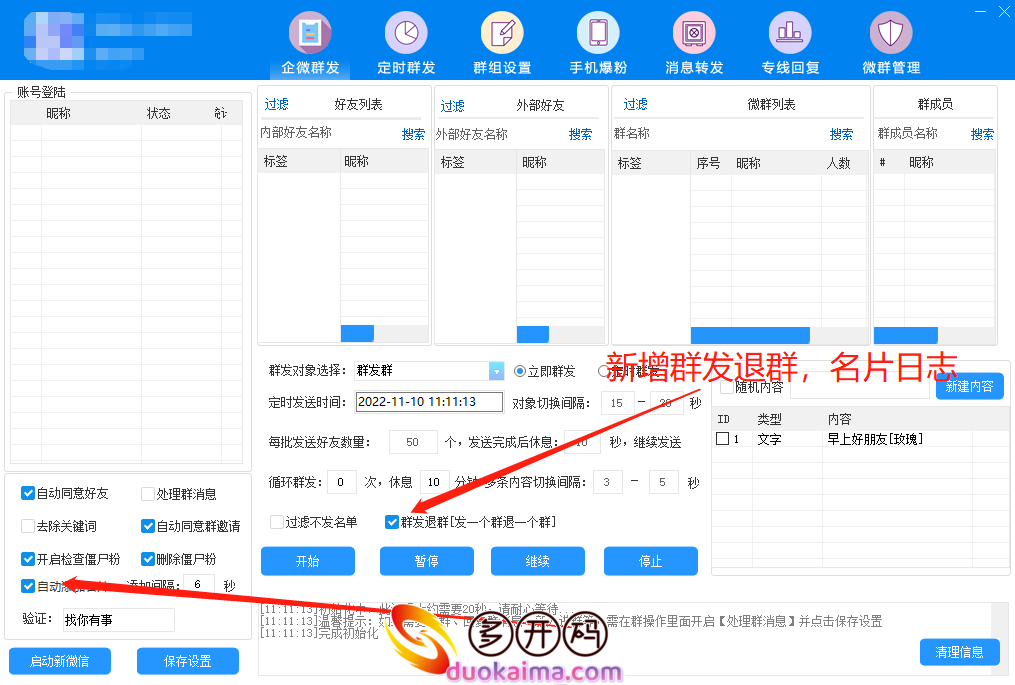The height and width of the screenshot is (685, 1015).
Task: Toggle 过滤不发名单 checkbox
Action: tap(277, 522)
